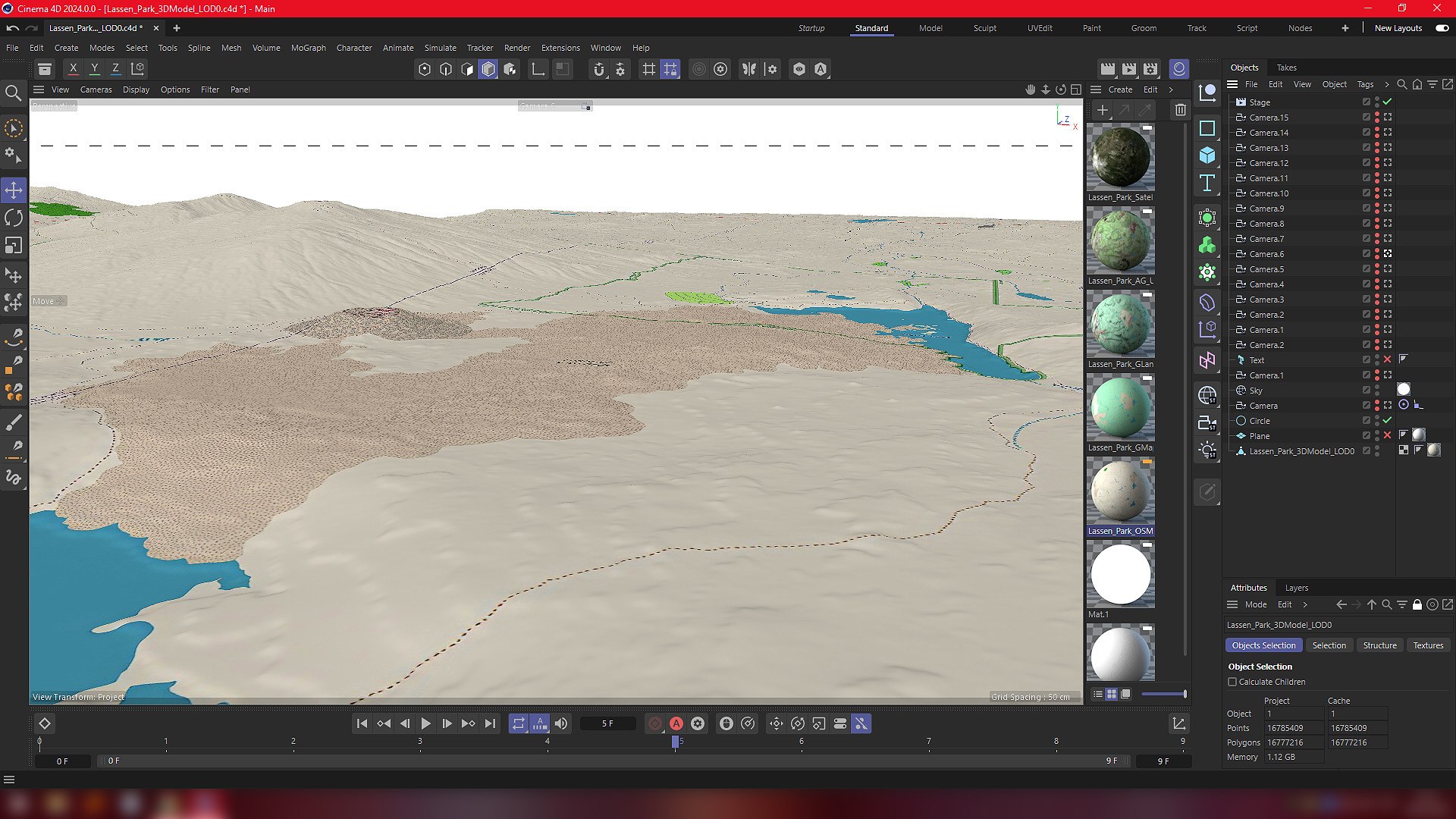This screenshot has height=819, width=1456.
Task: Lock the X axis
Action: (74, 69)
